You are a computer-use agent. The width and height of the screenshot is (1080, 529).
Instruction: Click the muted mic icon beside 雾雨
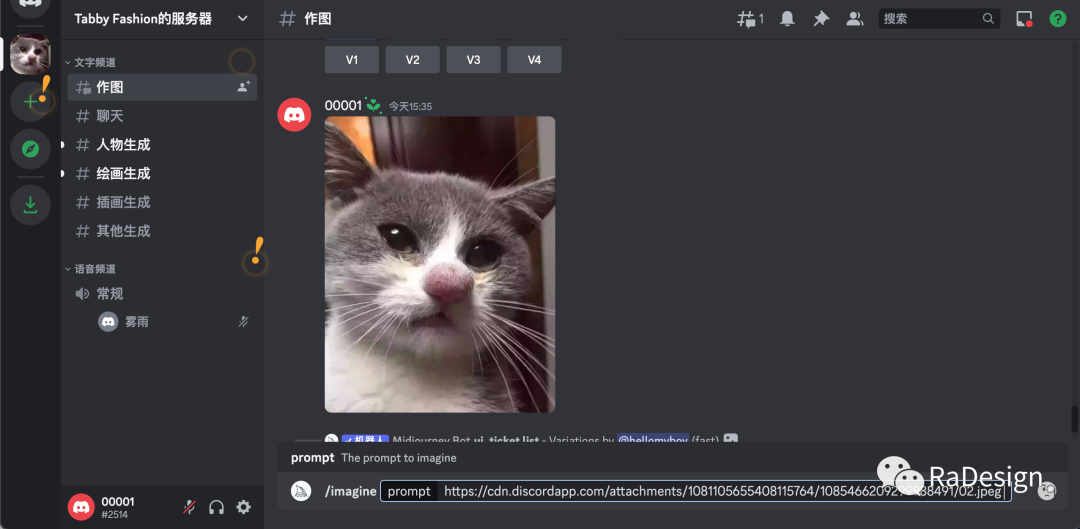coord(243,322)
